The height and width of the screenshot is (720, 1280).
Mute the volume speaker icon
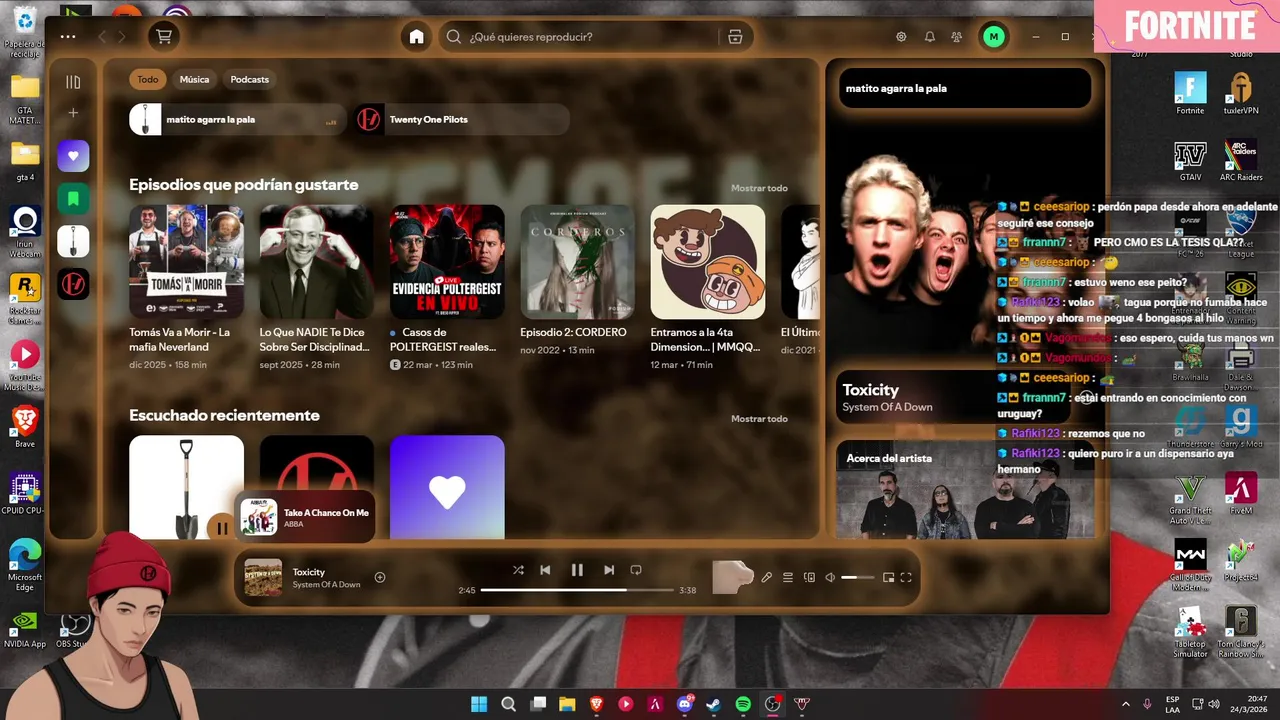[830, 577]
